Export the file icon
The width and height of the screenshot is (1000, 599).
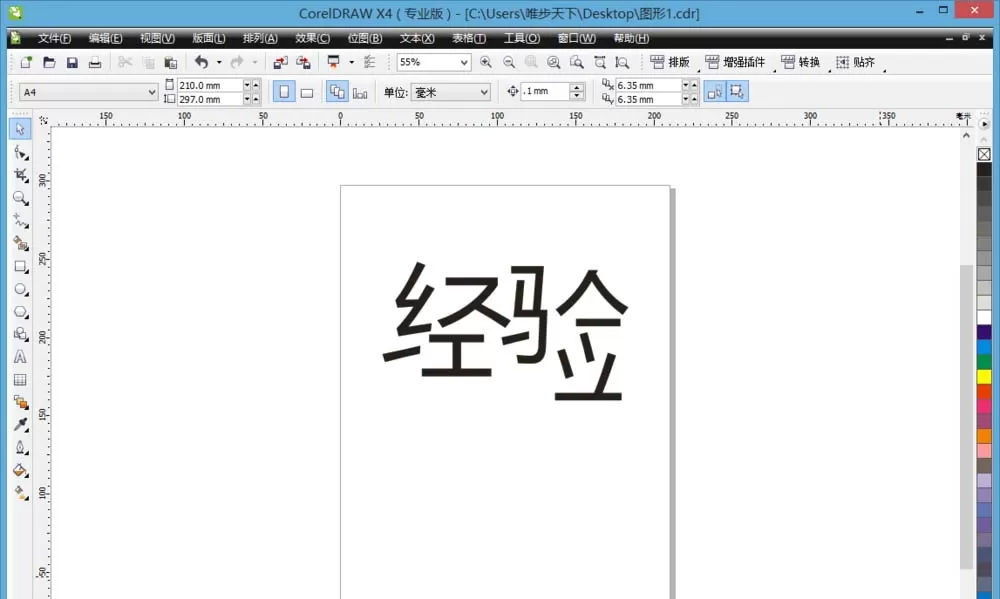click(x=303, y=62)
